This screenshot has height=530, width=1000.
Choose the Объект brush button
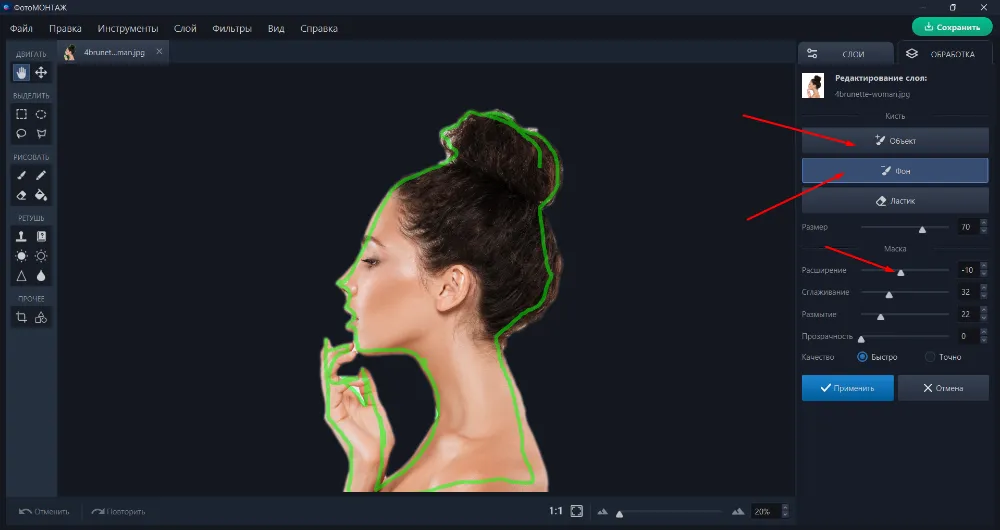click(894, 141)
